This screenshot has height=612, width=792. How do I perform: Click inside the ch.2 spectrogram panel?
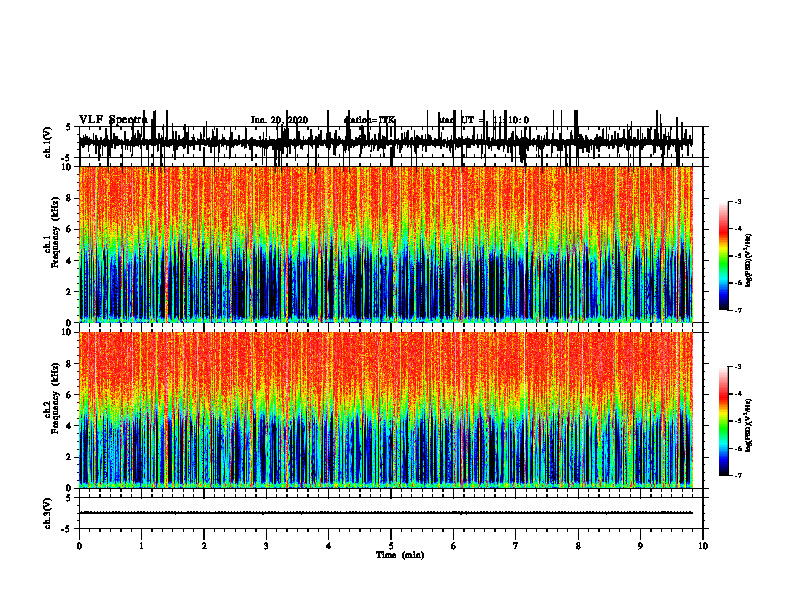(x=386, y=410)
